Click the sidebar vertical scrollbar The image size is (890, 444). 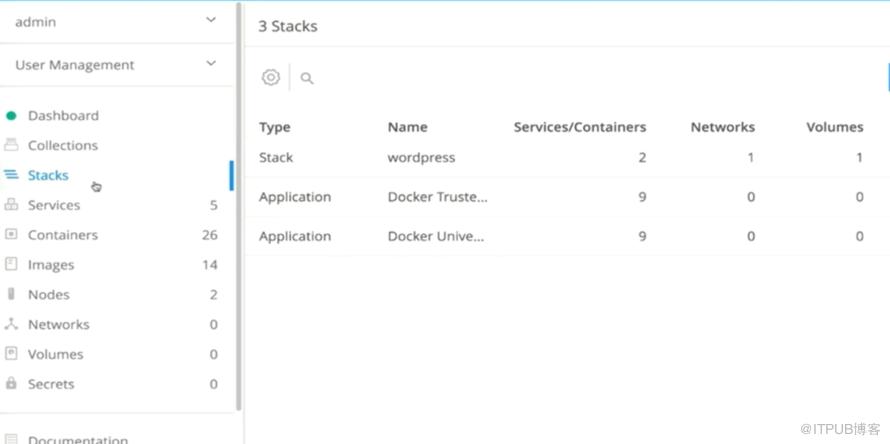click(239, 207)
